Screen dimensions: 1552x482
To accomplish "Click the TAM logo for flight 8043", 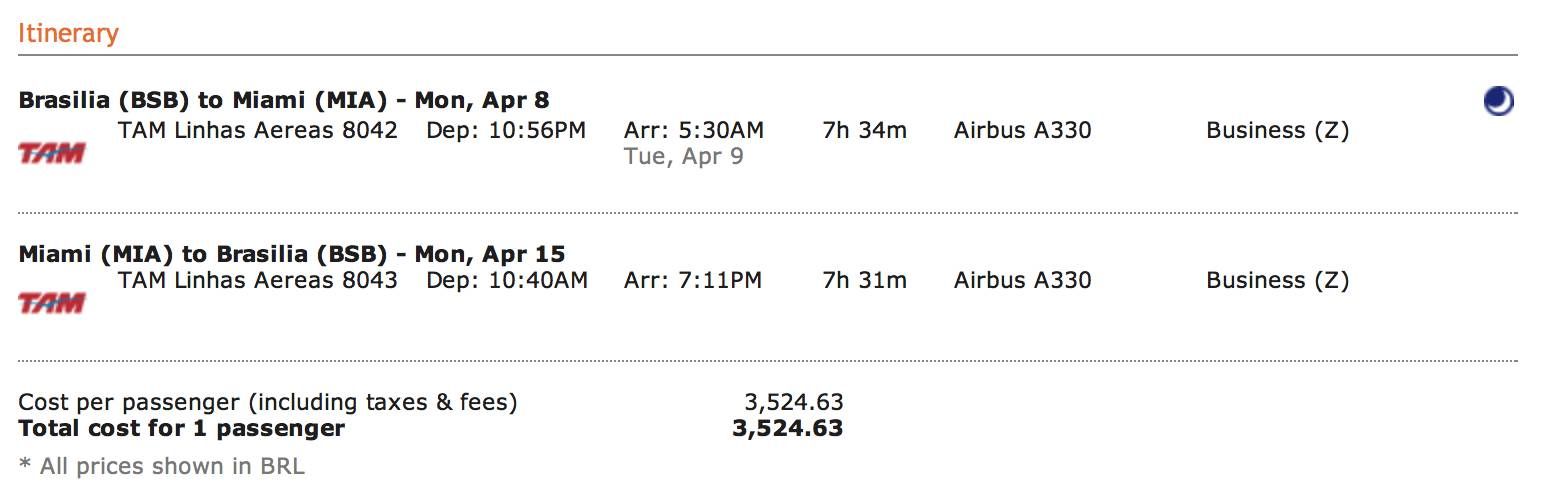I will (51, 302).
